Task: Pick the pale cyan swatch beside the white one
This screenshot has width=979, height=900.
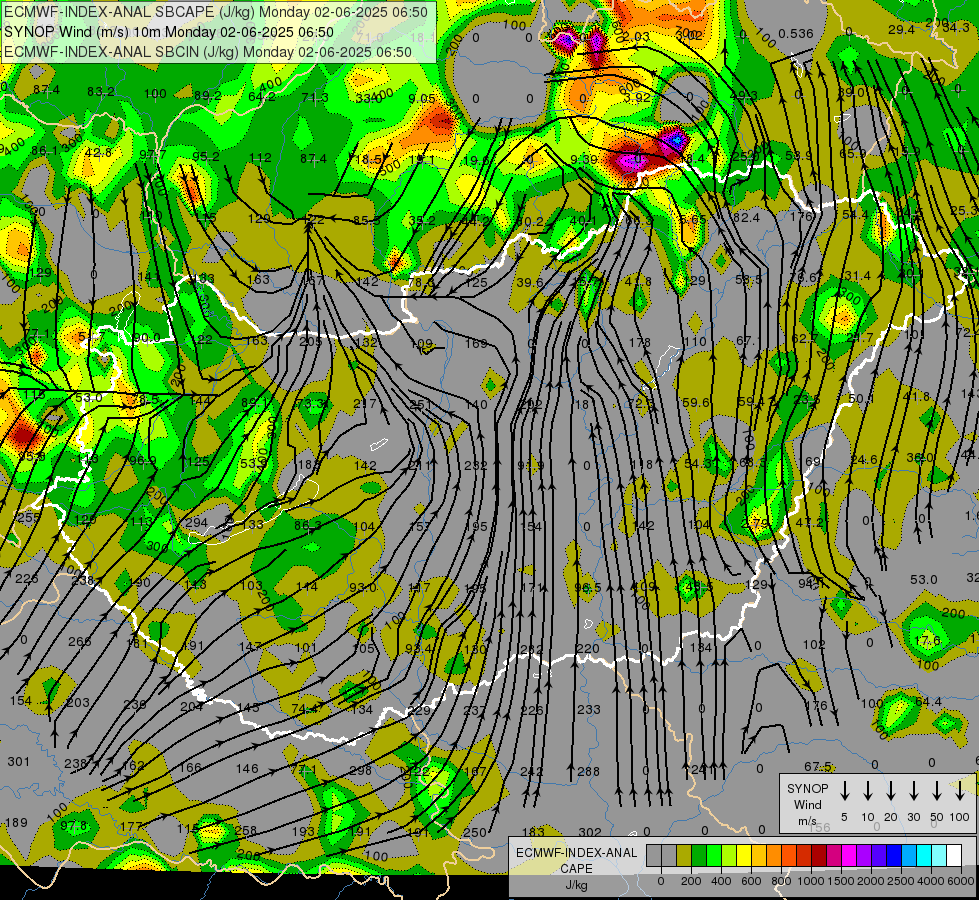Action: coord(938,855)
